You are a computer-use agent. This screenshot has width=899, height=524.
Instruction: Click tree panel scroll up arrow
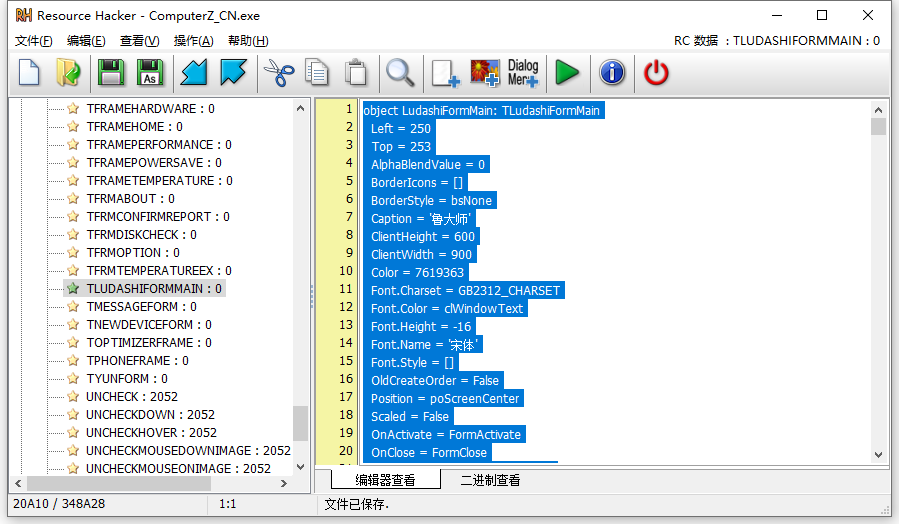coord(300,108)
